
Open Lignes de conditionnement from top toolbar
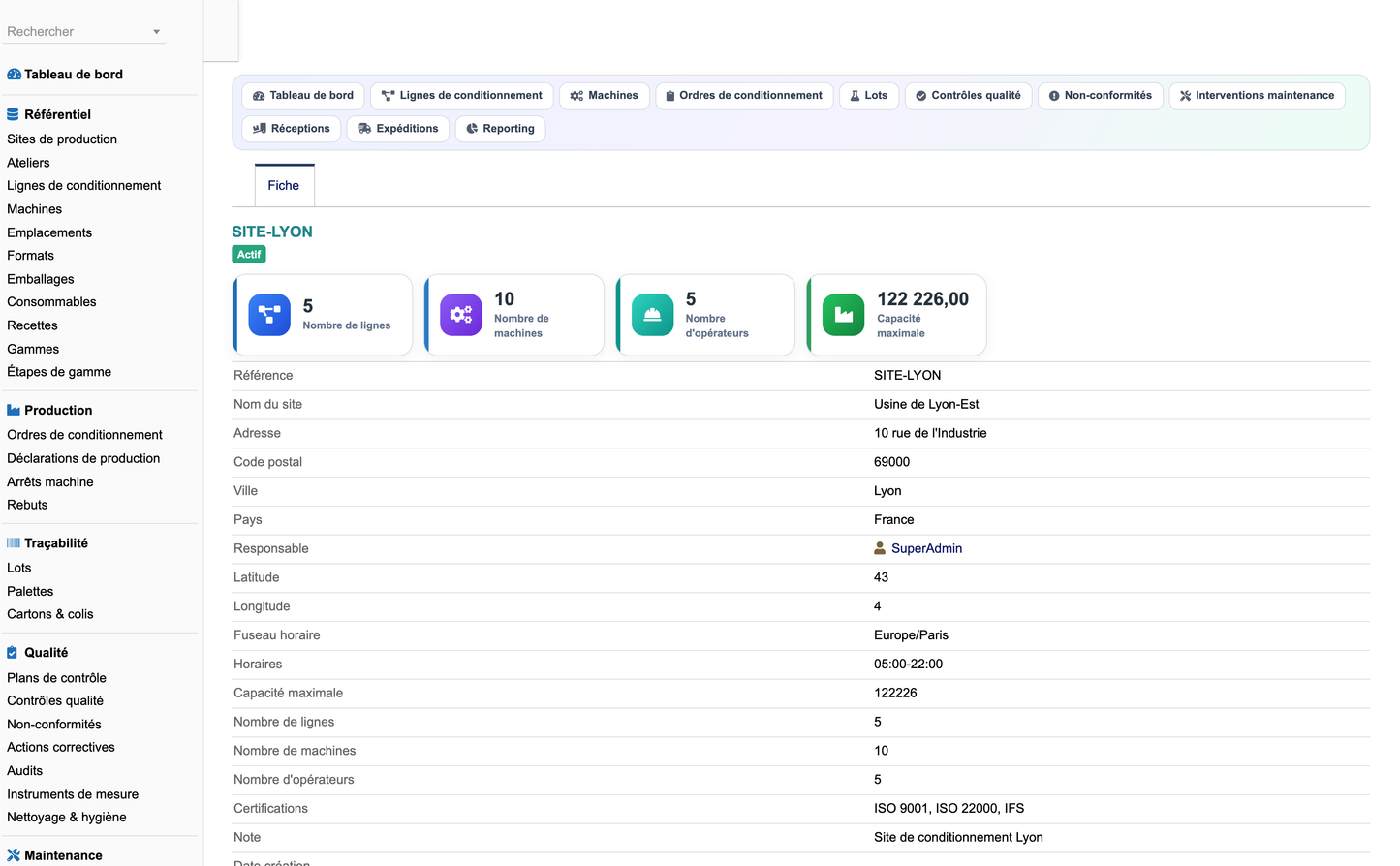(462, 96)
